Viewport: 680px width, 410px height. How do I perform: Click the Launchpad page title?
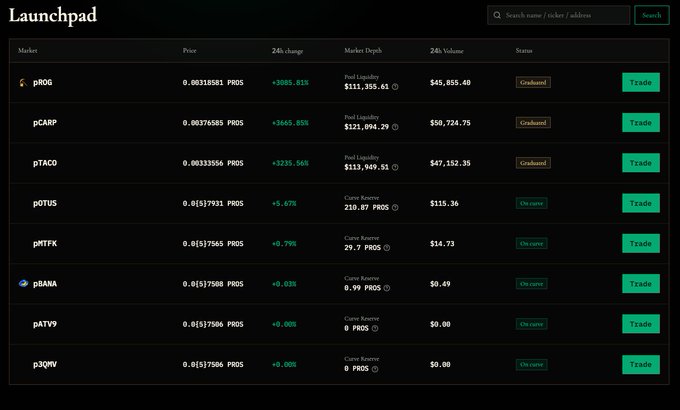click(53, 16)
